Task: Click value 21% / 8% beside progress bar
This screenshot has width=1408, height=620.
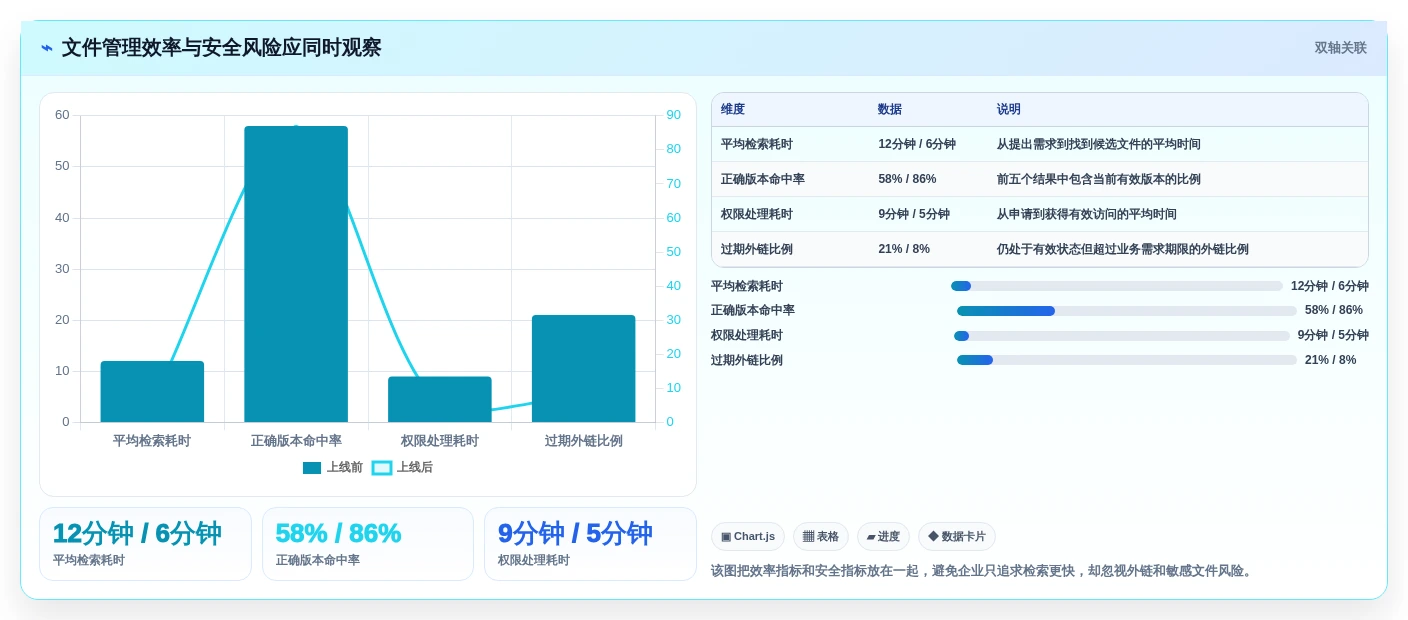Action: coord(1331,360)
